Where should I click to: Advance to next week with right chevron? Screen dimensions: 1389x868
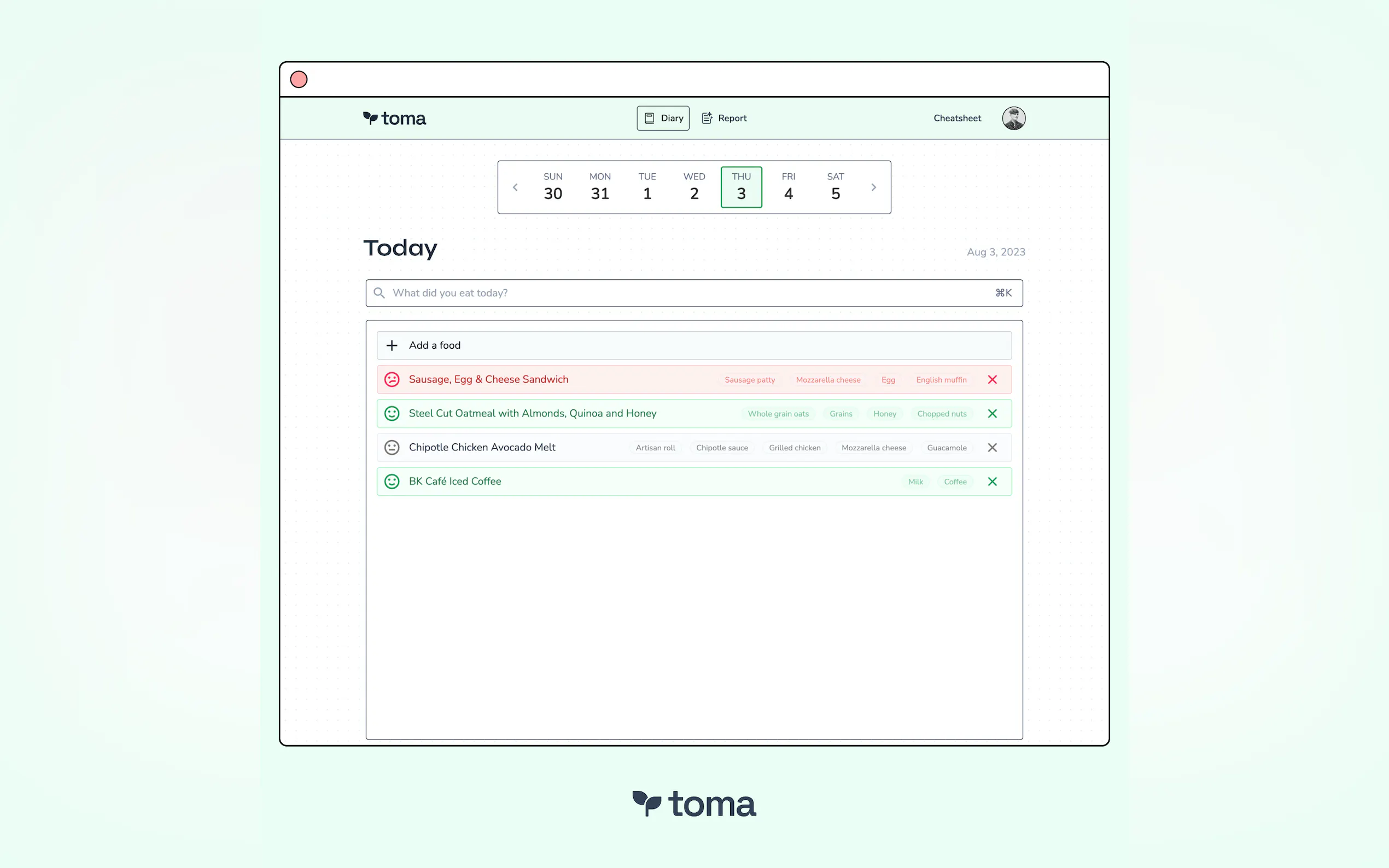[x=873, y=187]
